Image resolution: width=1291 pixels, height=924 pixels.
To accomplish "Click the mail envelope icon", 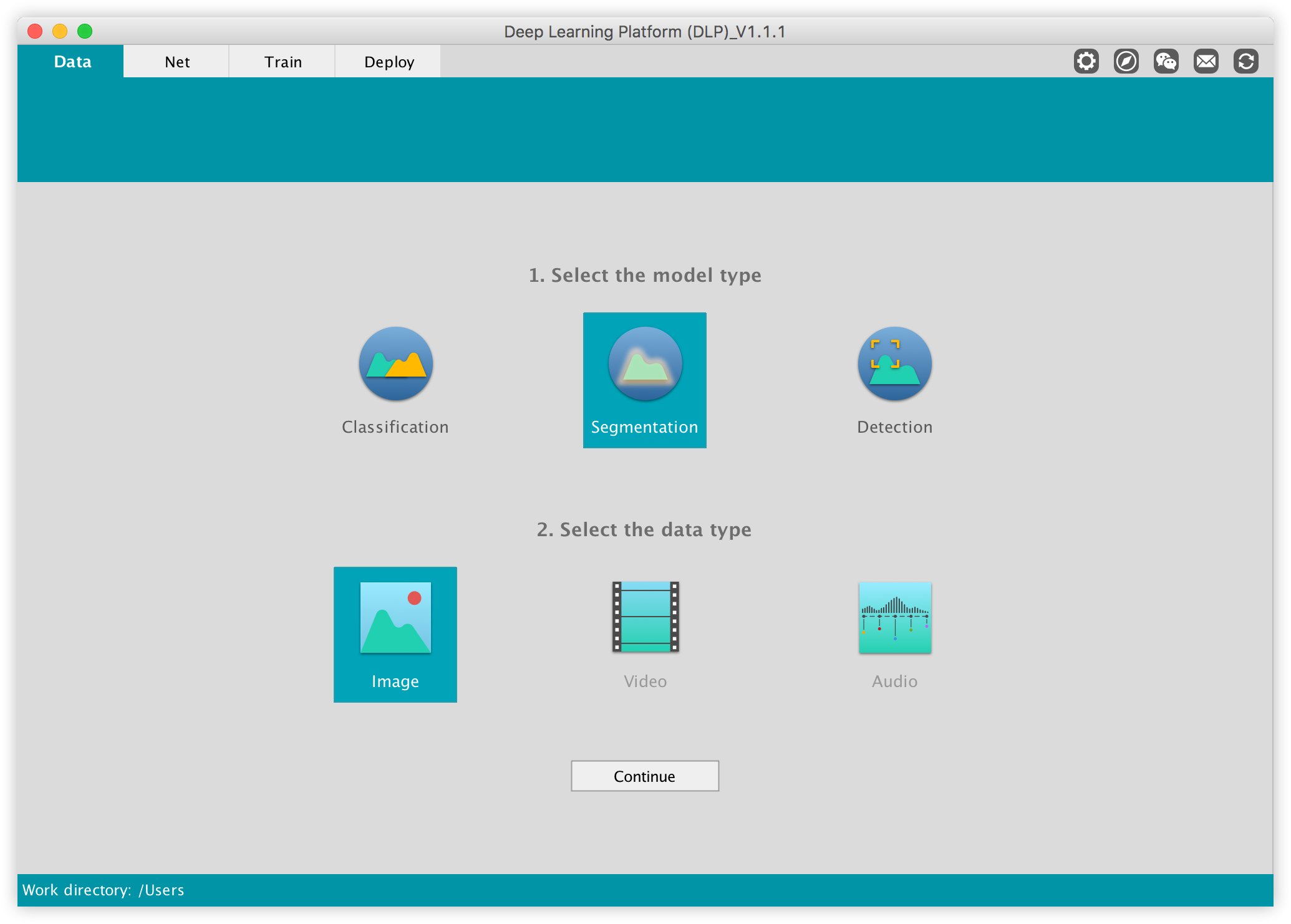I will 1206,61.
